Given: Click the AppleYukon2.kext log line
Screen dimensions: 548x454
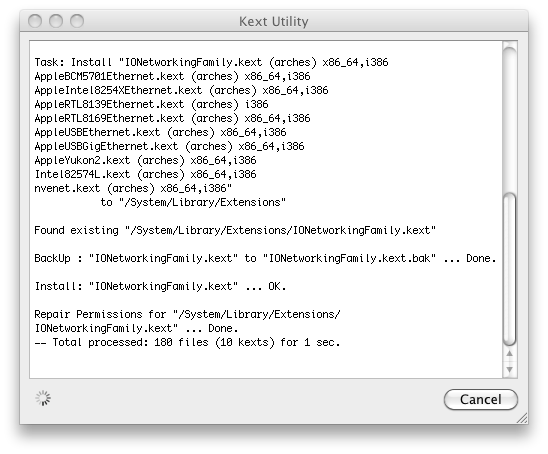Looking at the screenshot, I should (x=145, y=160).
